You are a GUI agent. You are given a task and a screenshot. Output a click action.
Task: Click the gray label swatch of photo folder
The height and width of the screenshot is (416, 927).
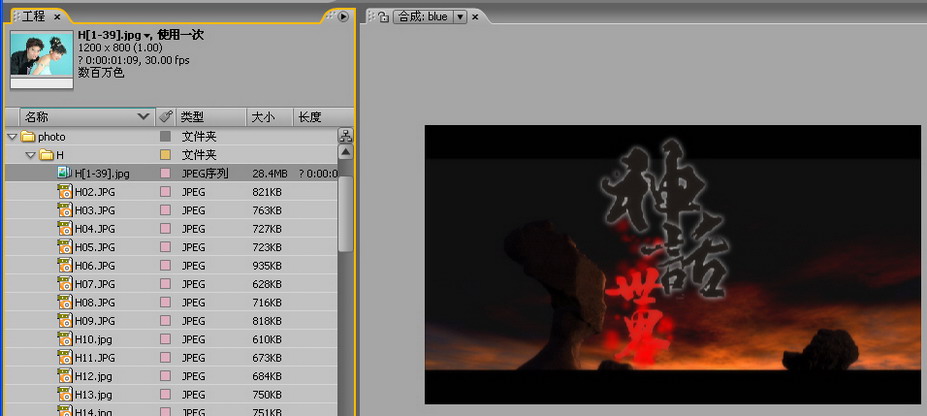click(x=166, y=136)
